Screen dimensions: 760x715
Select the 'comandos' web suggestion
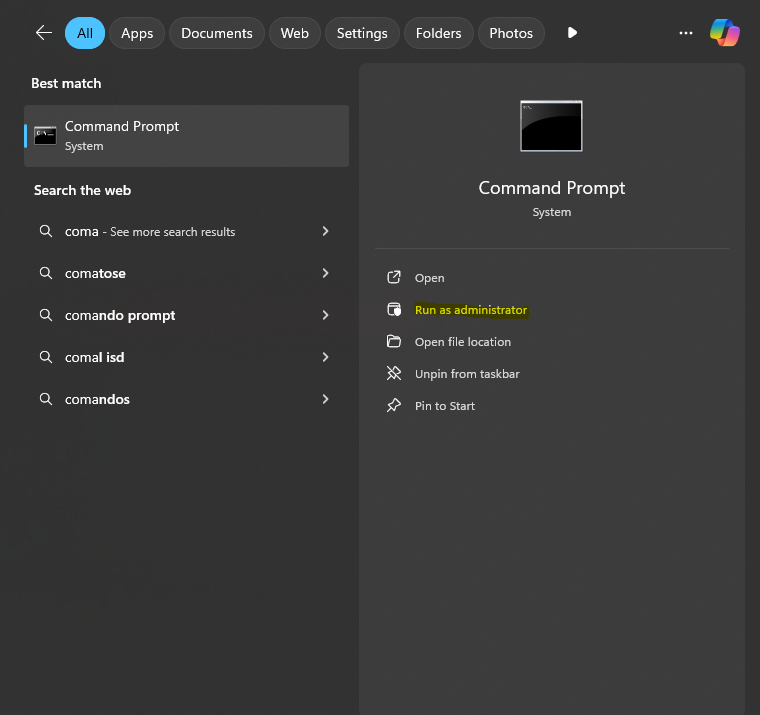pyautogui.click(x=187, y=399)
